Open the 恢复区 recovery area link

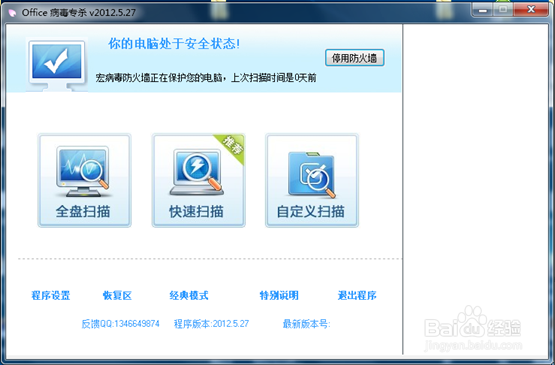click(117, 295)
